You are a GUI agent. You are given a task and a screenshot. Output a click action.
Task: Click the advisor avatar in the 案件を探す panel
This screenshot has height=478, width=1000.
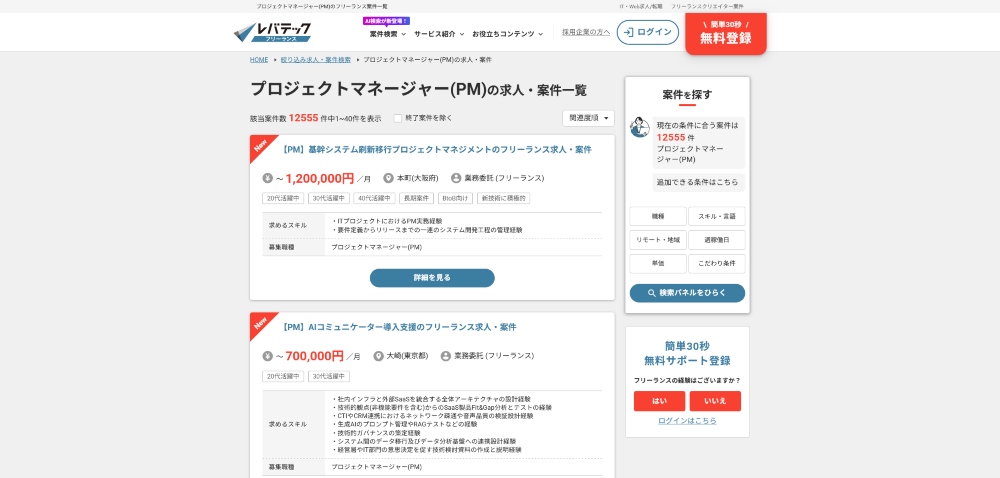[640, 127]
